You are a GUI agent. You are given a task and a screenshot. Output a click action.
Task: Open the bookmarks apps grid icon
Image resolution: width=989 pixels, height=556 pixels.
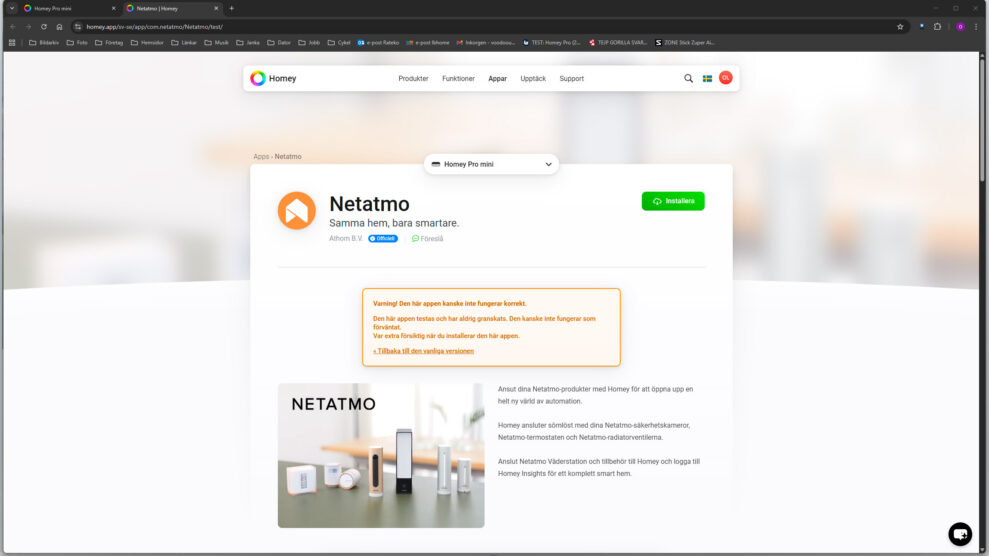coord(12,43)
